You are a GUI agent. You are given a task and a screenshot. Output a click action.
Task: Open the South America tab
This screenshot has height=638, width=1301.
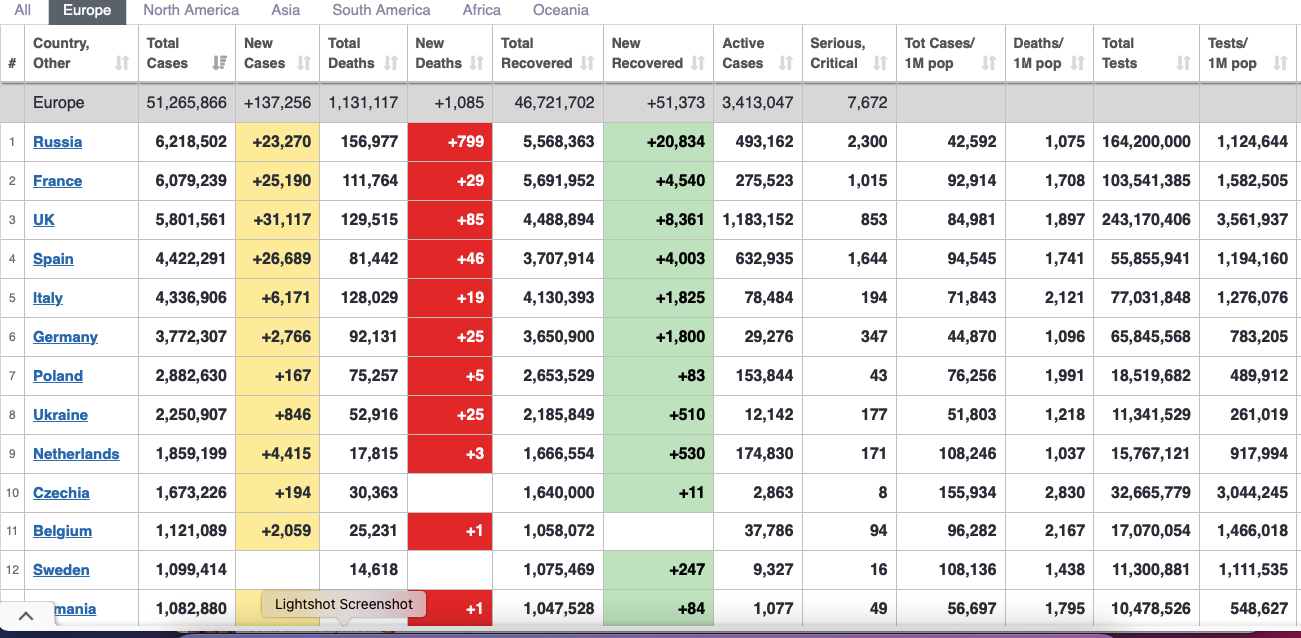[x=381, y=10]
